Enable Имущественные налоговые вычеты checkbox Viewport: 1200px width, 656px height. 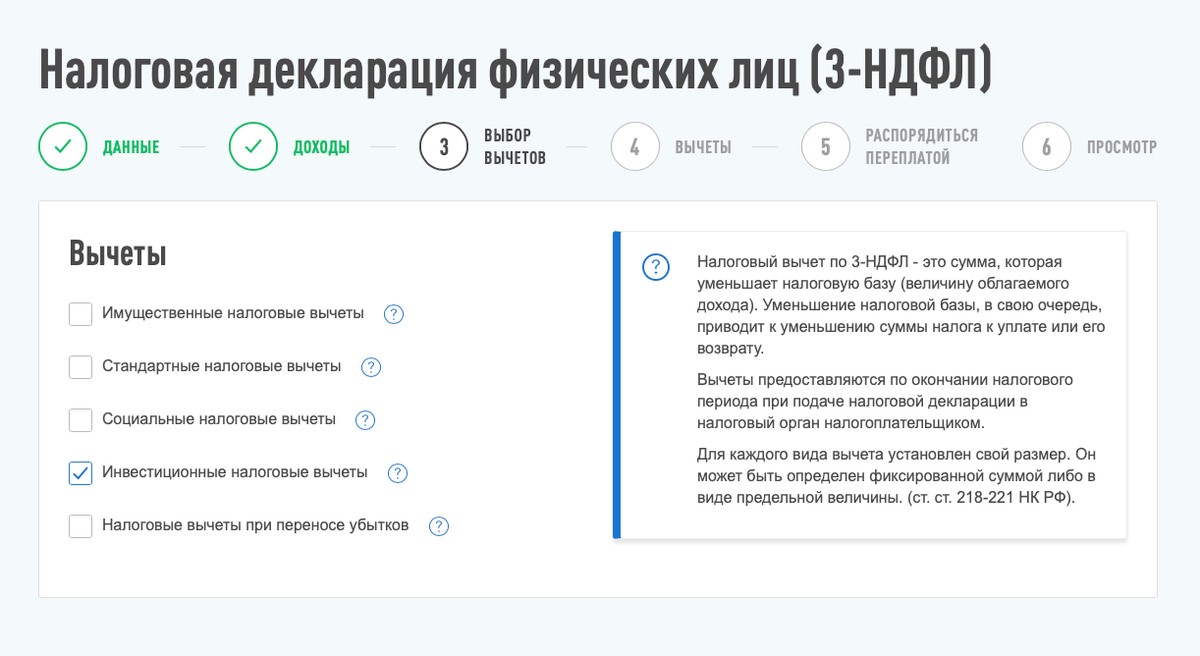[x=81, y=314]
